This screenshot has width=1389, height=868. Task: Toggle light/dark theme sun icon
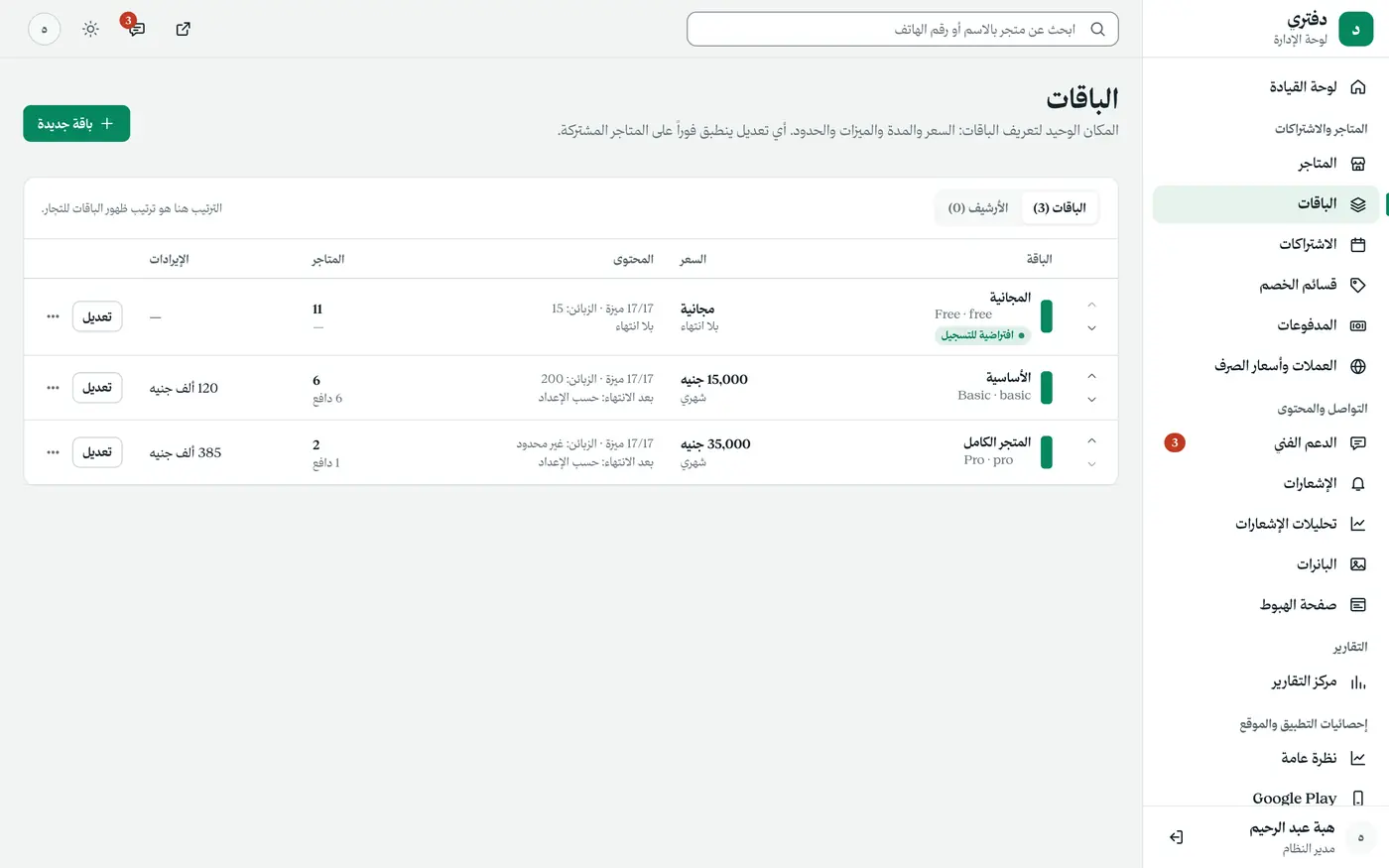[90, 29]
